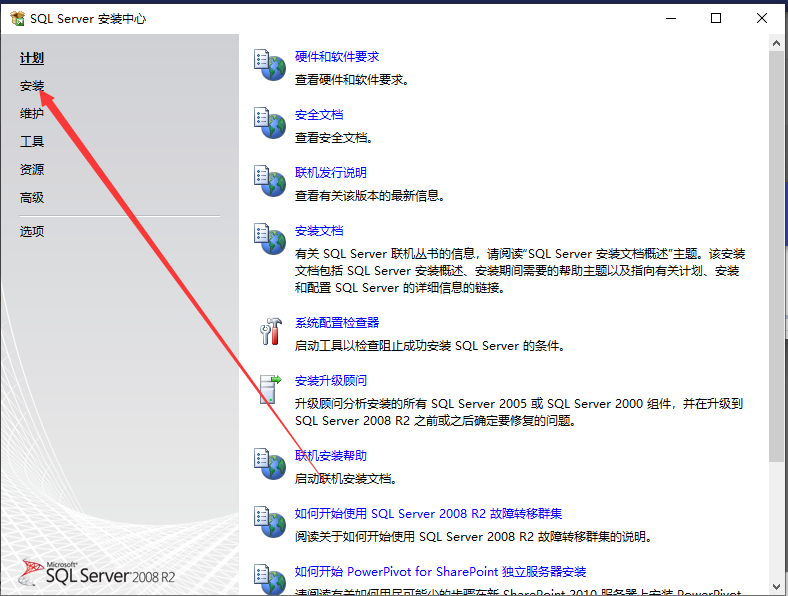Click the vertical scrollbar thumb
Screen dimensions: 788x596
(776, 256)
